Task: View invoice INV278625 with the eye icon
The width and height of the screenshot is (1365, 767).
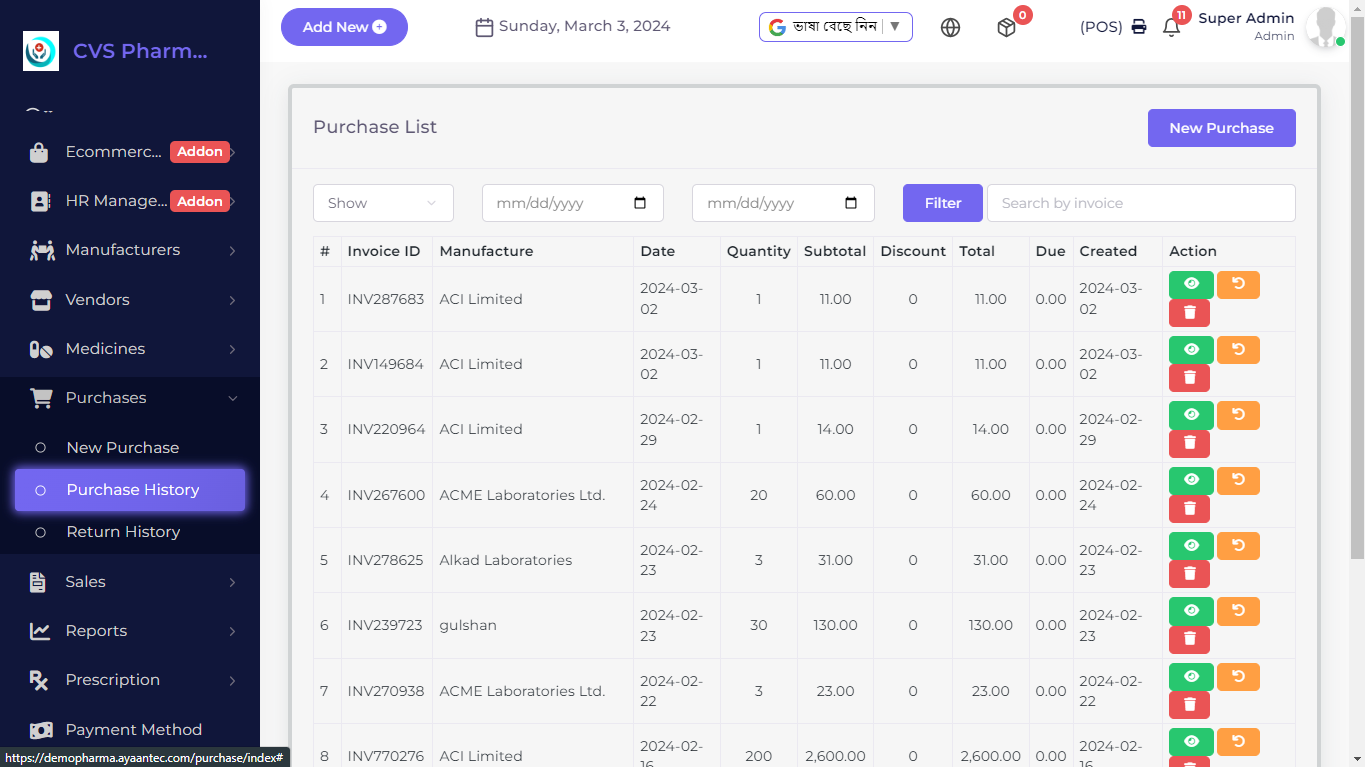Action: pyautogui.click(x=1191, y=546)
